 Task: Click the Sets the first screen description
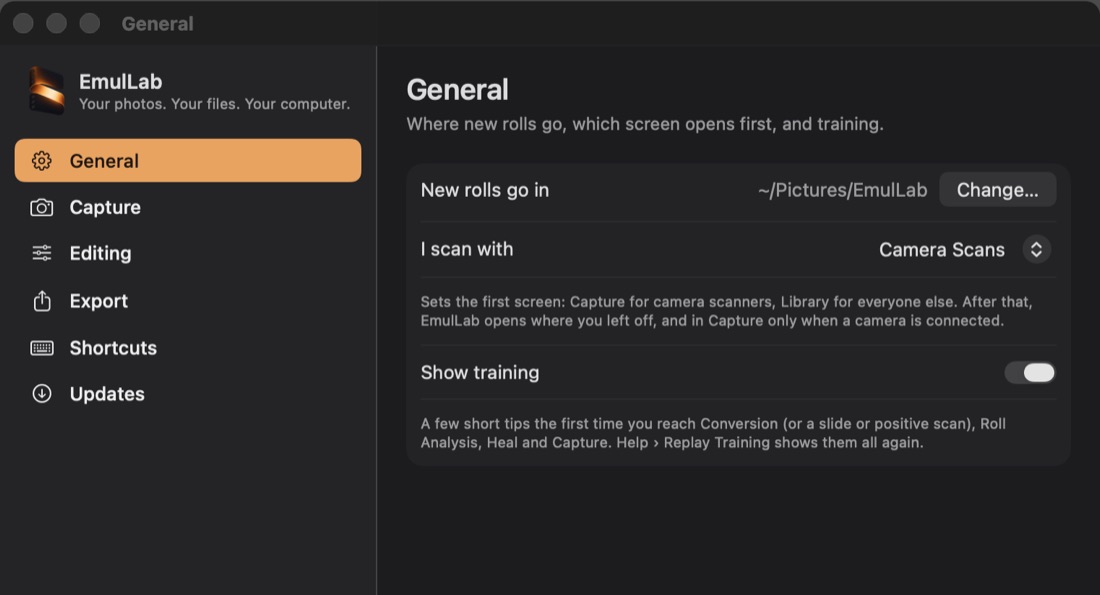(726, 311)
